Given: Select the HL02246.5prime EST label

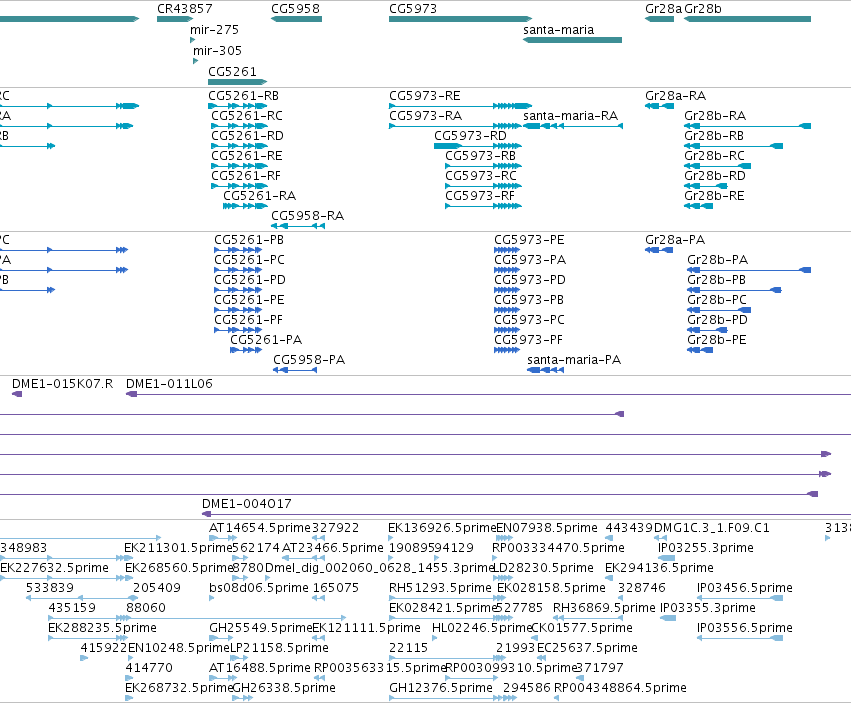Looking at the screenshot, I should 482,628.
